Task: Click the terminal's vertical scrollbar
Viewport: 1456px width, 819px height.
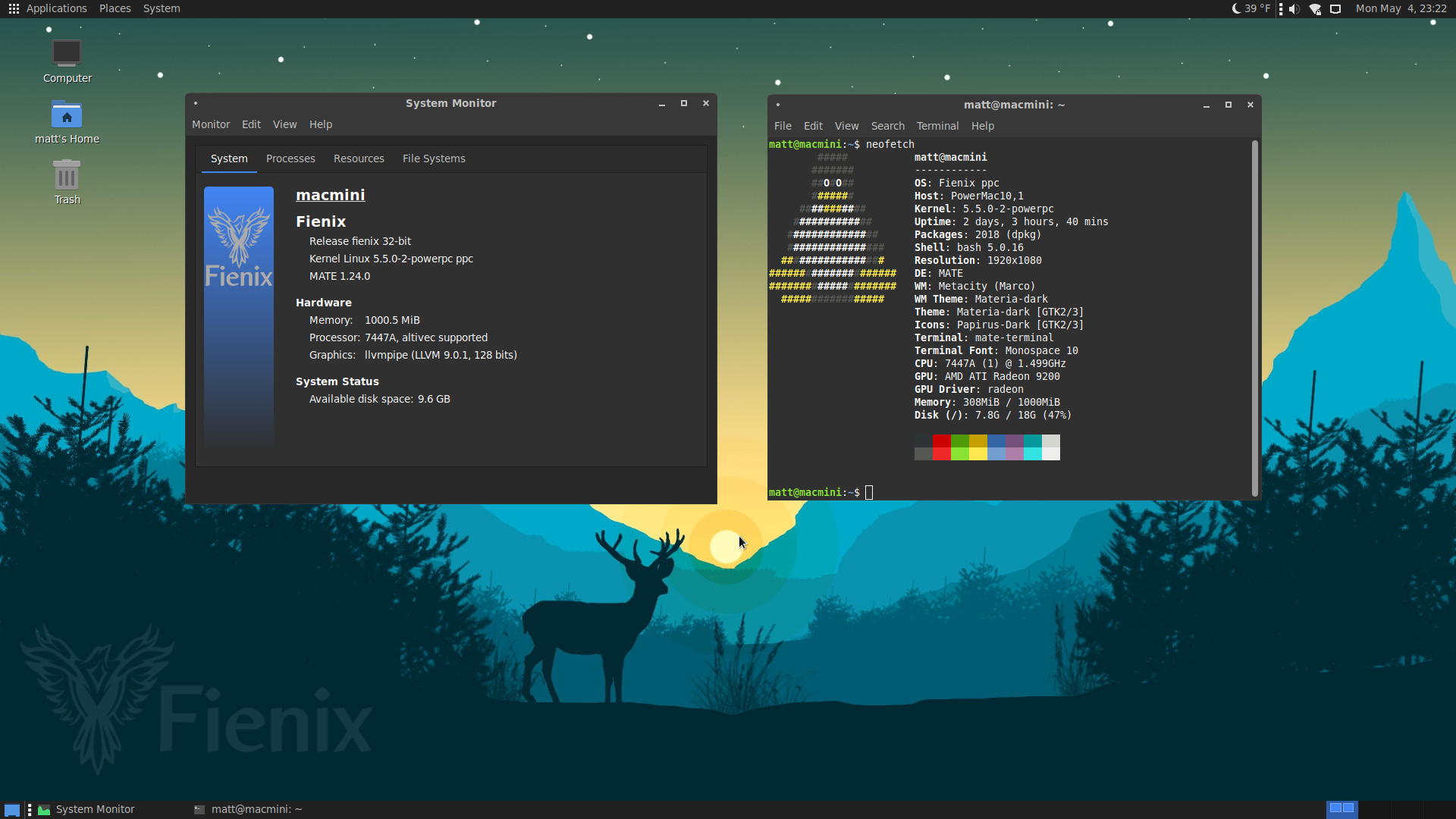Action: [1255, 318]
